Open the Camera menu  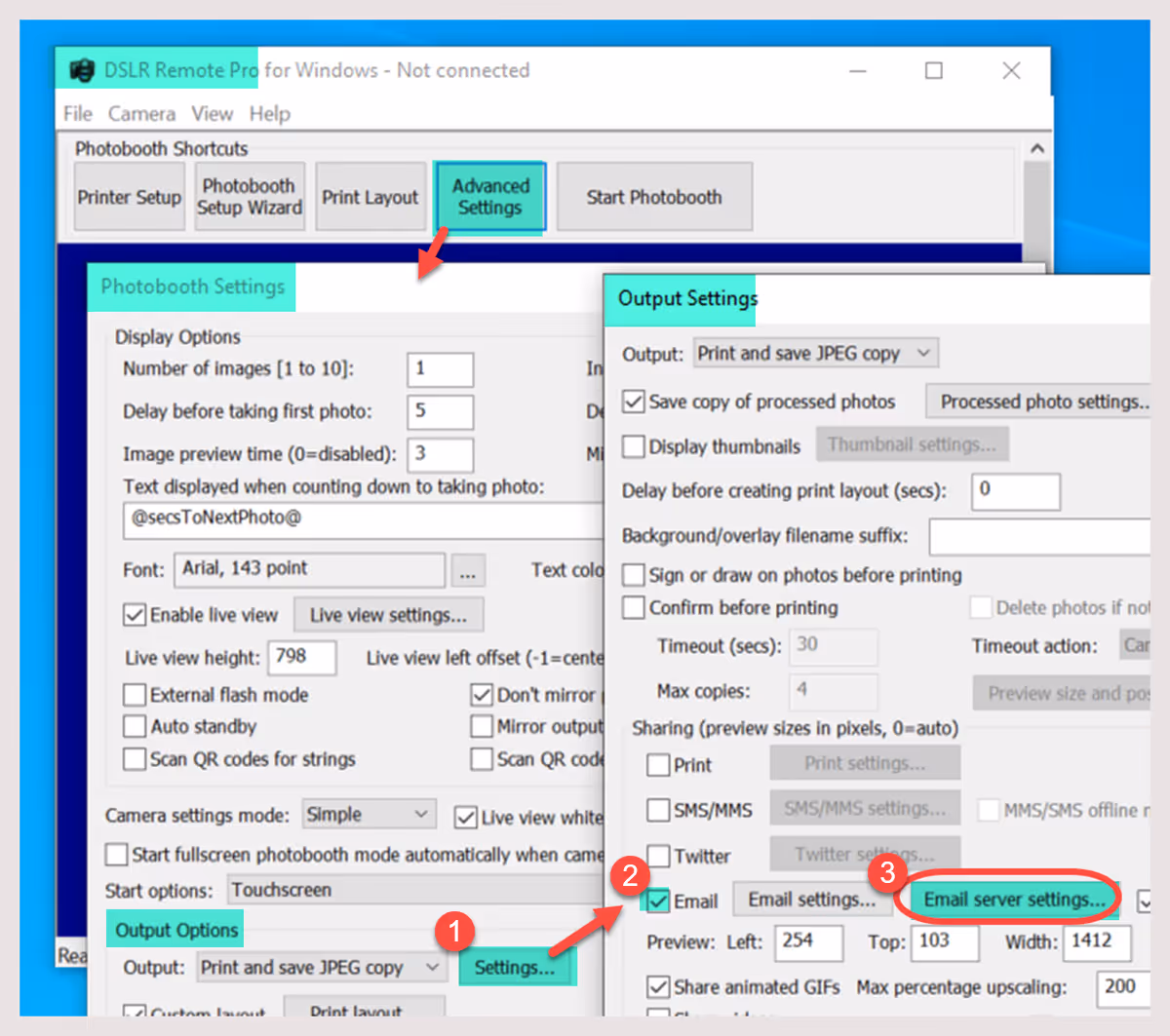141,114
